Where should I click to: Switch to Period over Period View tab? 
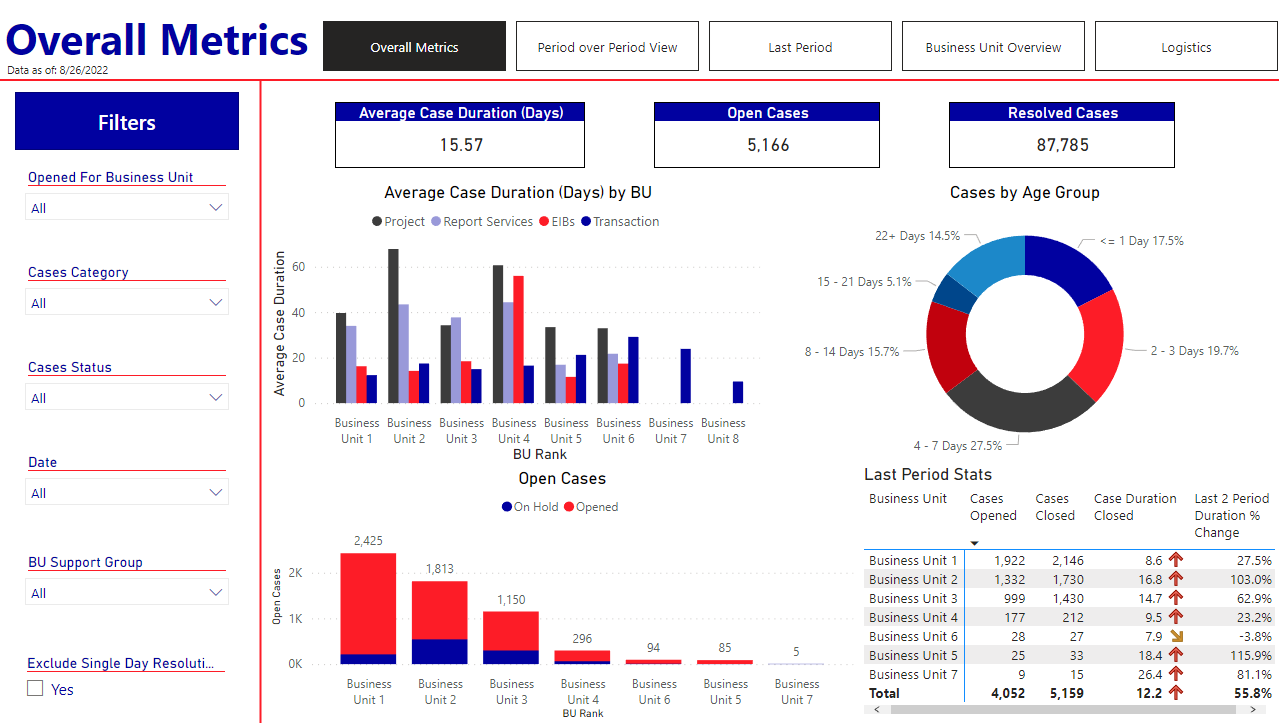(x=607, y=47)
